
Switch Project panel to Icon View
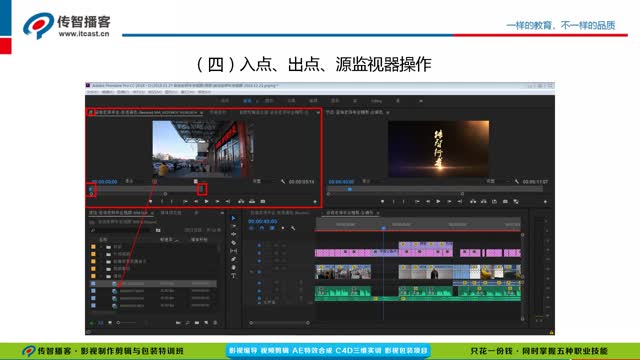(110, 323)
